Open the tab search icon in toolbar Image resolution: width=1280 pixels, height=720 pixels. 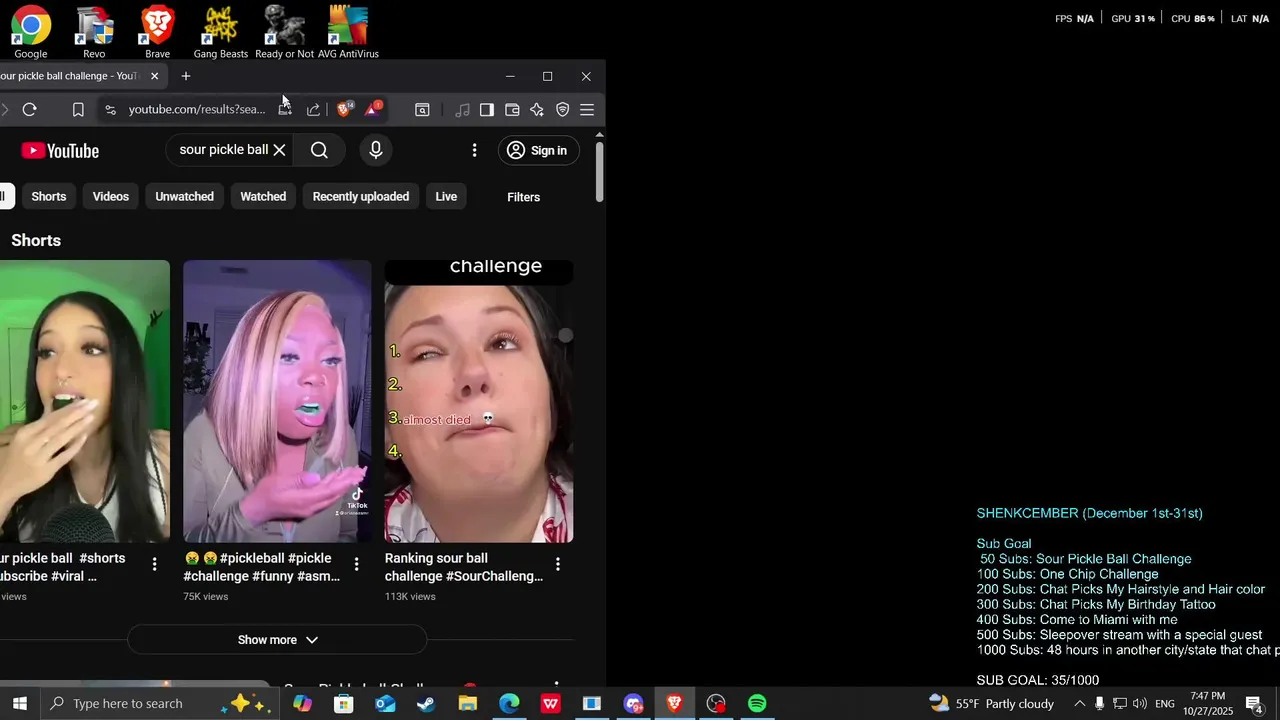(422, 110)
